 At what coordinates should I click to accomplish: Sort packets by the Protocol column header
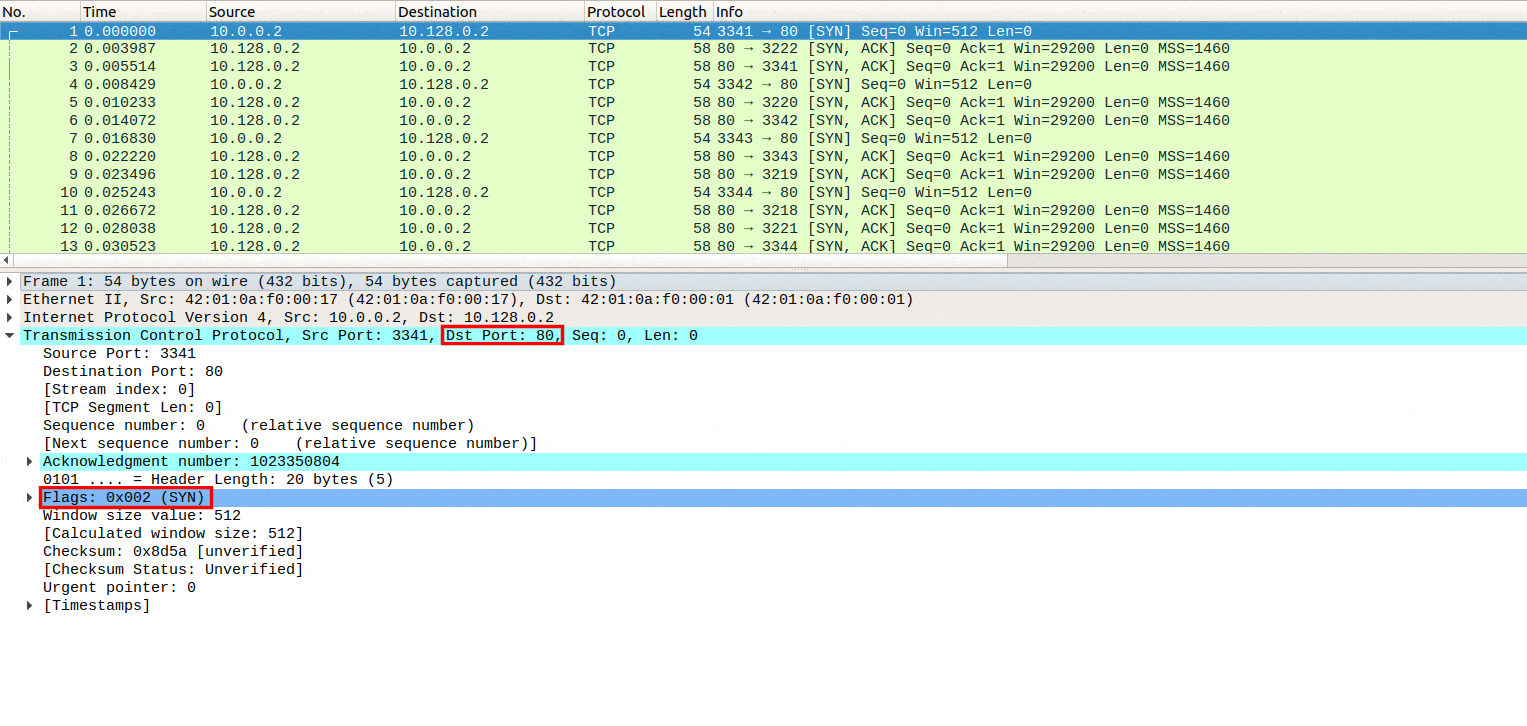[x=620, y=12]
